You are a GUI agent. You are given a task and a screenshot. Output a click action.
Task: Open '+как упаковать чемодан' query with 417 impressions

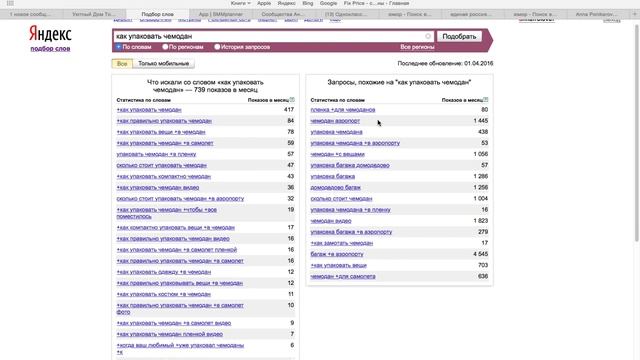coord(149,110)
